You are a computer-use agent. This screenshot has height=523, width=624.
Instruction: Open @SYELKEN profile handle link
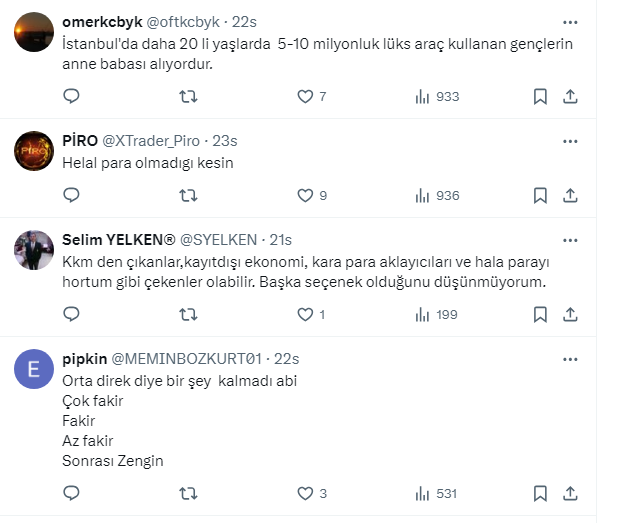click(x=220, y=240)
